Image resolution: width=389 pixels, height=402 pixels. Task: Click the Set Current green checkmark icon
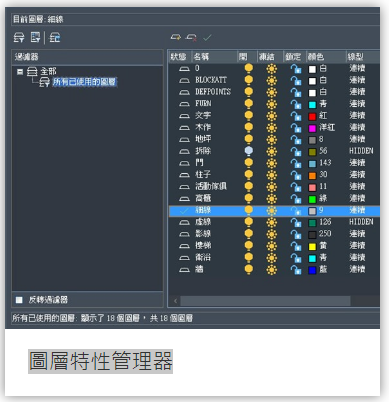pyautogui.click(x=207, y=38)
